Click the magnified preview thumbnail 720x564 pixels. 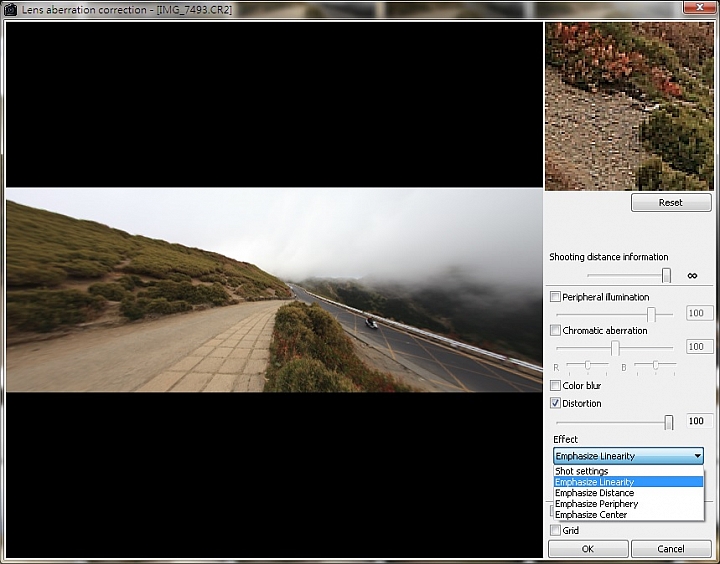coord(629,106)
